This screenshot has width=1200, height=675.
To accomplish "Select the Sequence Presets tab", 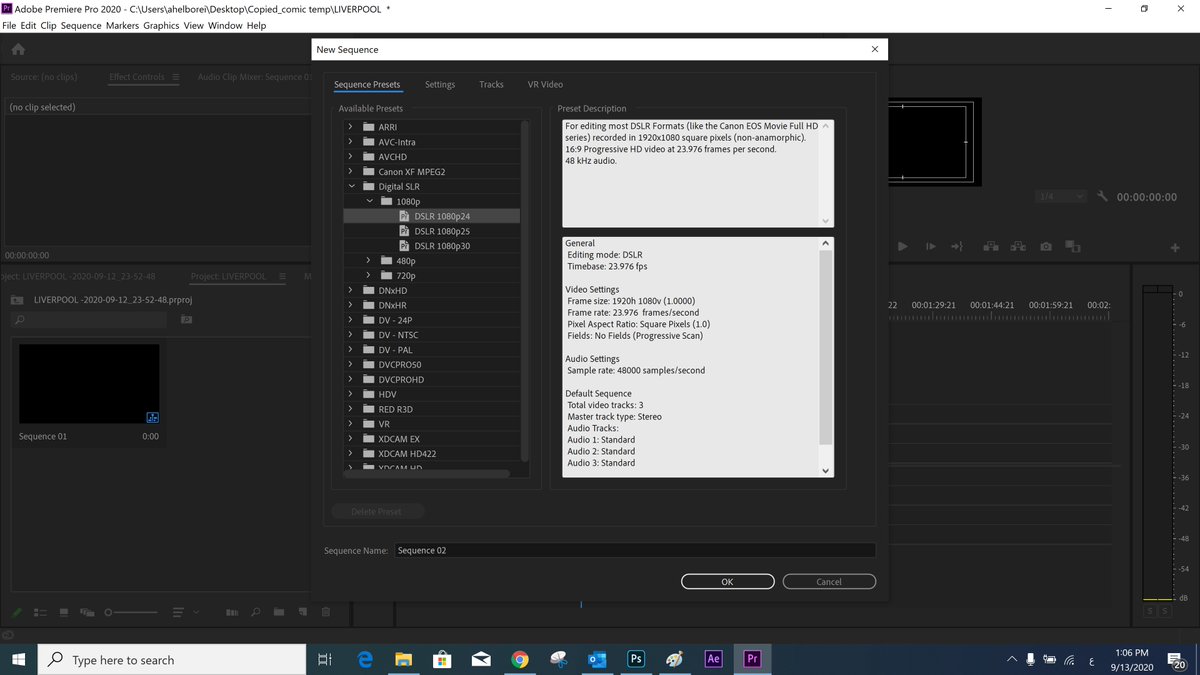I will 367,85.
